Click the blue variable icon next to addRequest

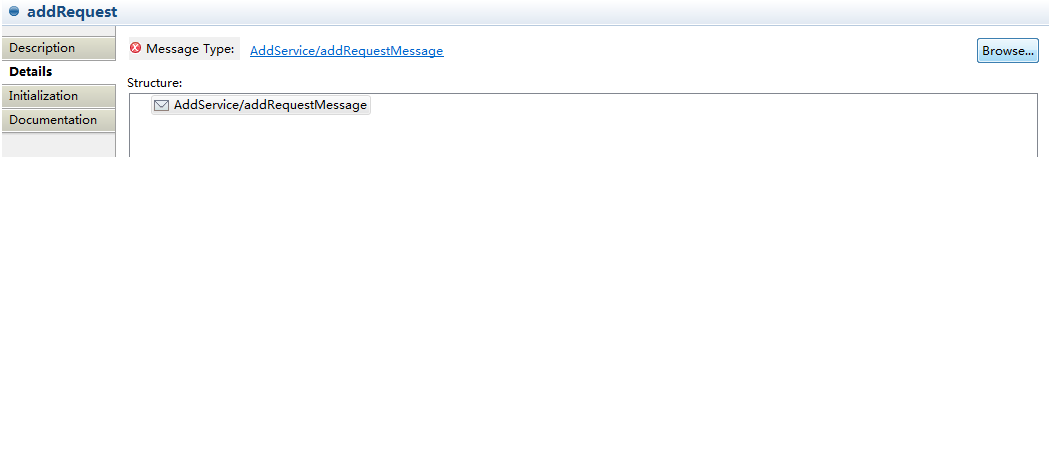pos(14,11)
